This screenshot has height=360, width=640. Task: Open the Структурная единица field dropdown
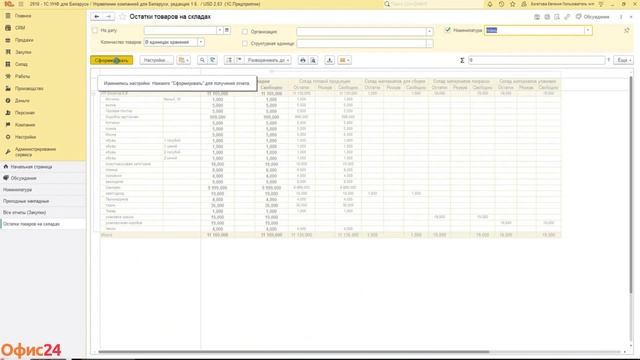[429, 43]
